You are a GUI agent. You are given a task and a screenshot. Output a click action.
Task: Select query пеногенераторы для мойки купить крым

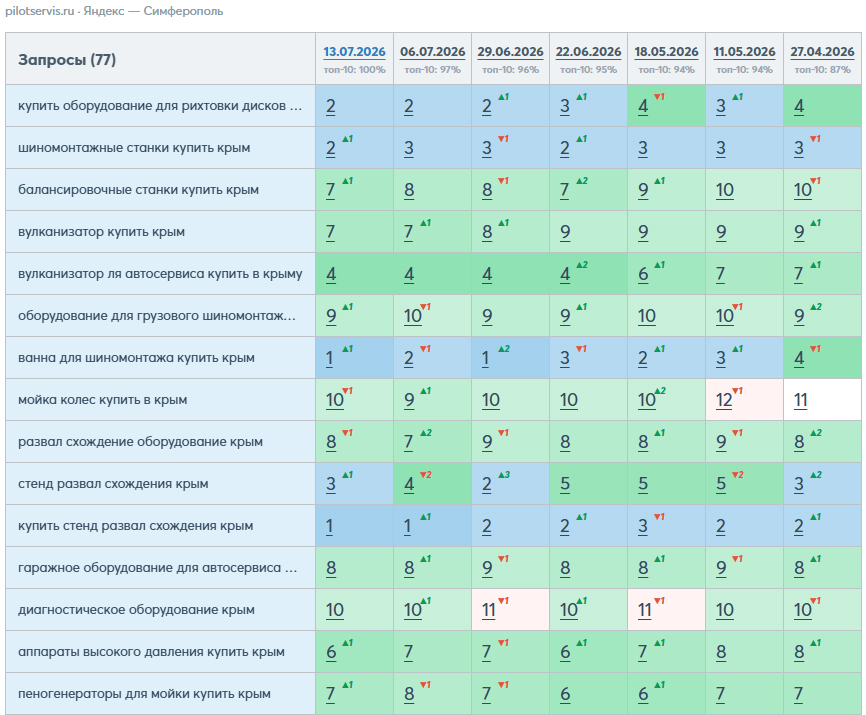tap(145, 694)
